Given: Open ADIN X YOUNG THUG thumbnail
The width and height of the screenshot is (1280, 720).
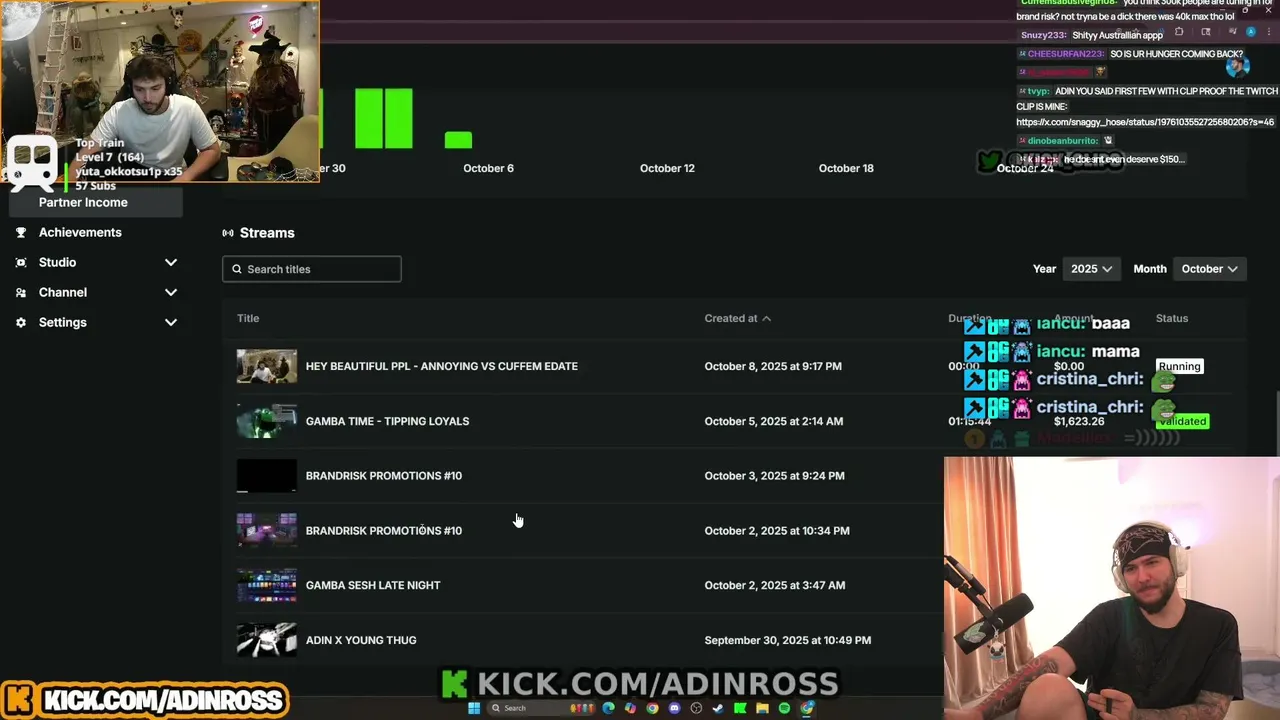Looking at the screenshot, I should pos(267,640).
